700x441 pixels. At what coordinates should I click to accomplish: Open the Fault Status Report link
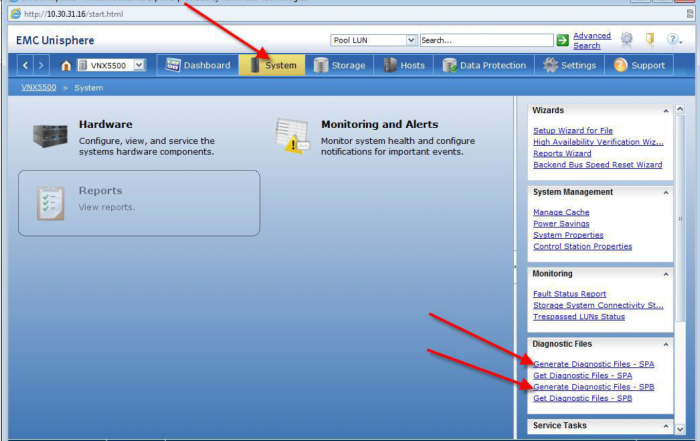coord(569,294)
